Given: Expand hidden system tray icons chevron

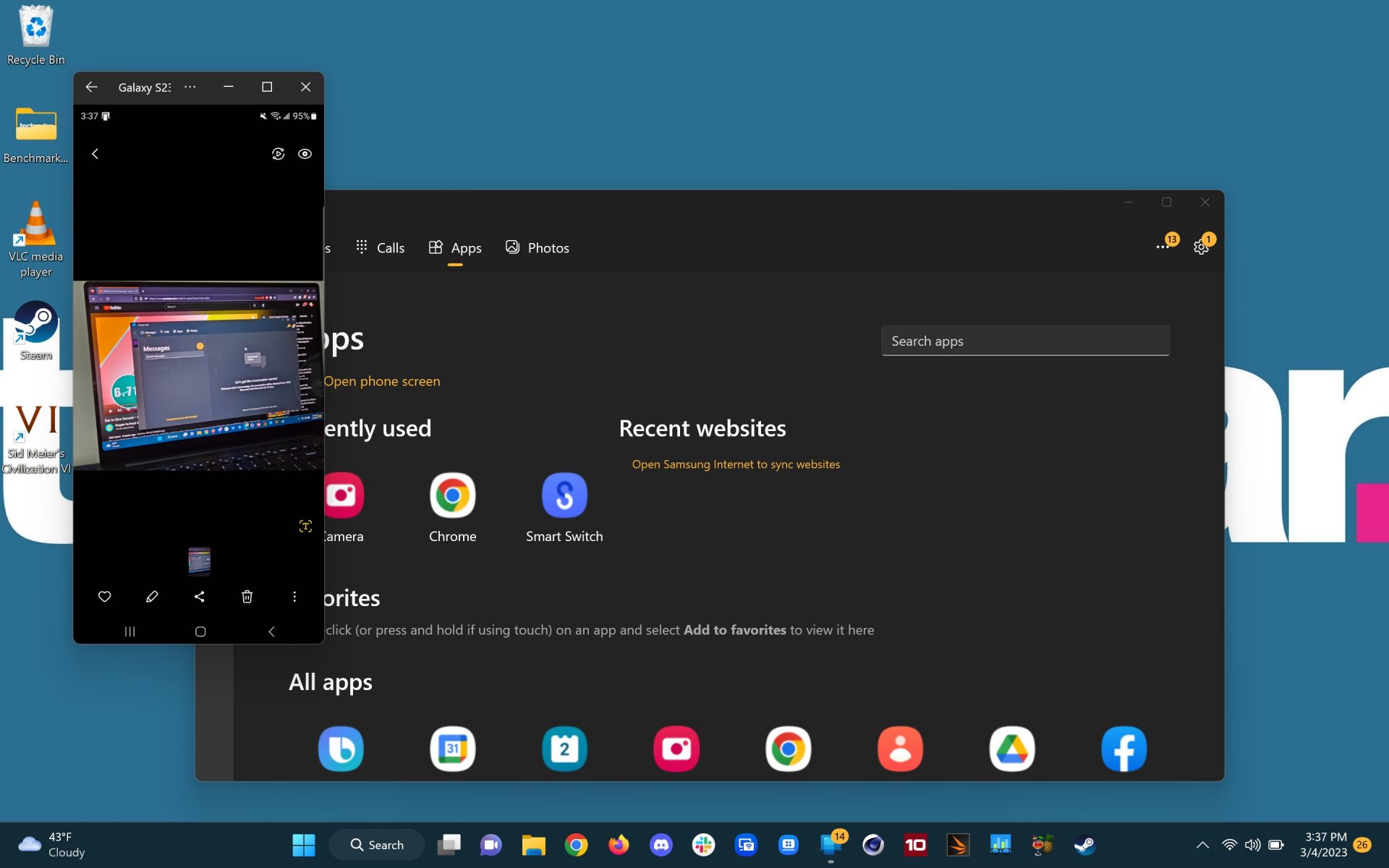Looking at the screenshot, I should 1202,845.
